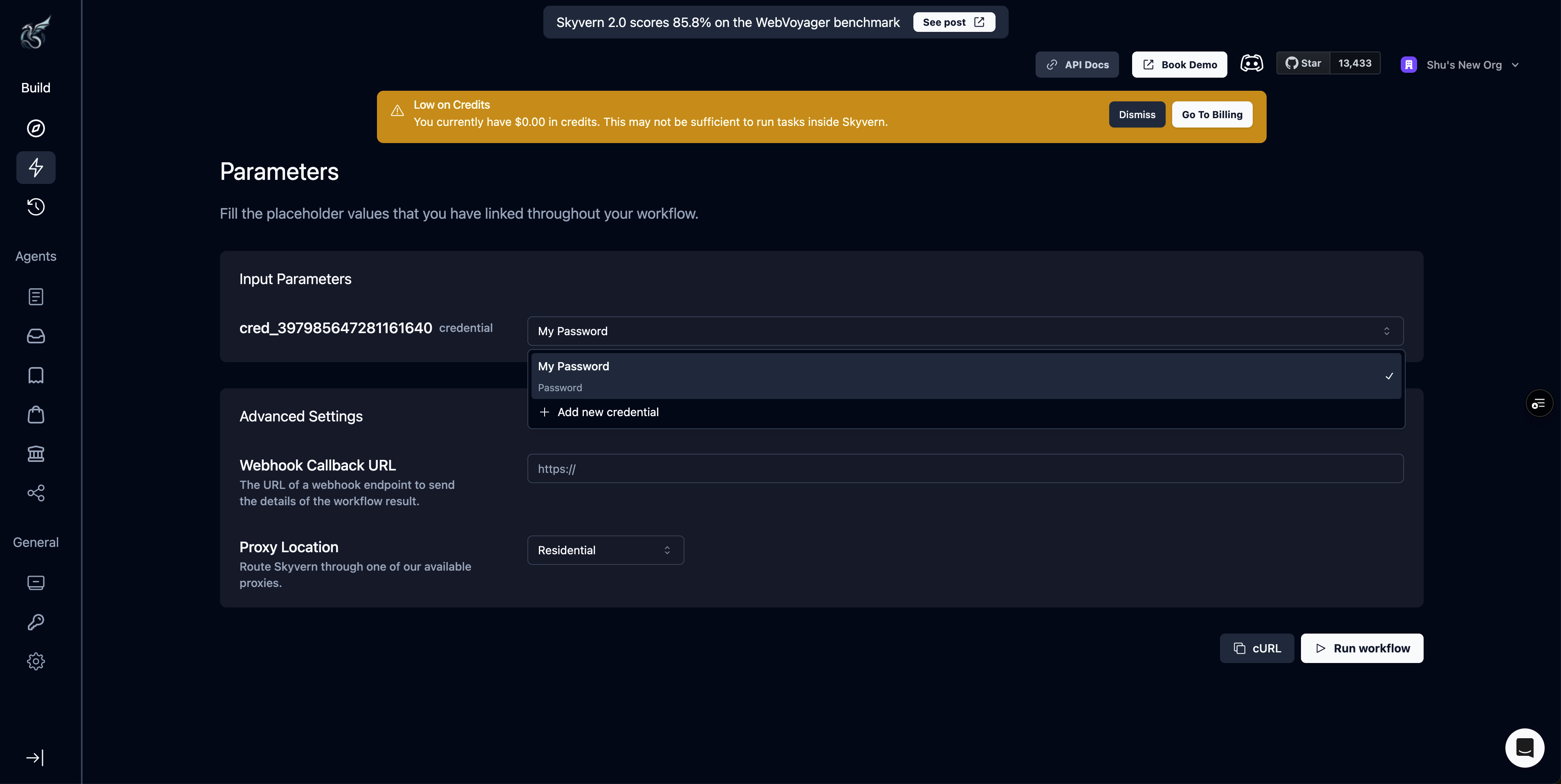Open API Docs from the top bar
The width and height of the screenshot is (1561, 784).
1077,64
